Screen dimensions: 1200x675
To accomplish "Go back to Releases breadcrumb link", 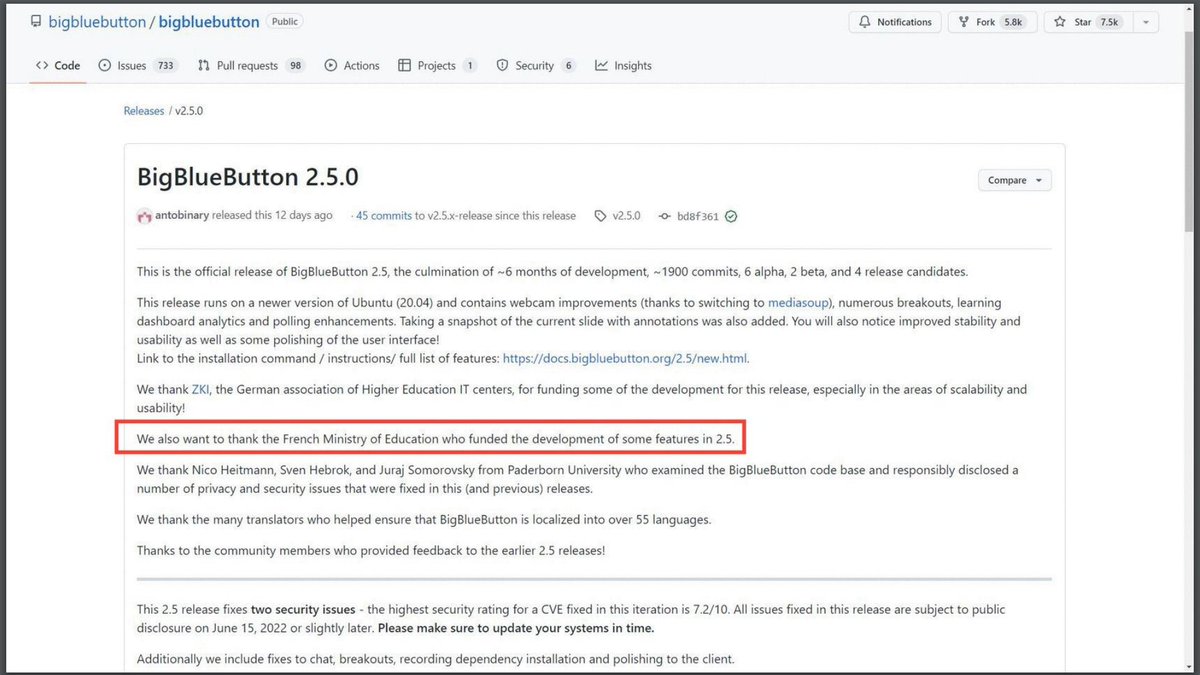I will (x=144, y=111).
